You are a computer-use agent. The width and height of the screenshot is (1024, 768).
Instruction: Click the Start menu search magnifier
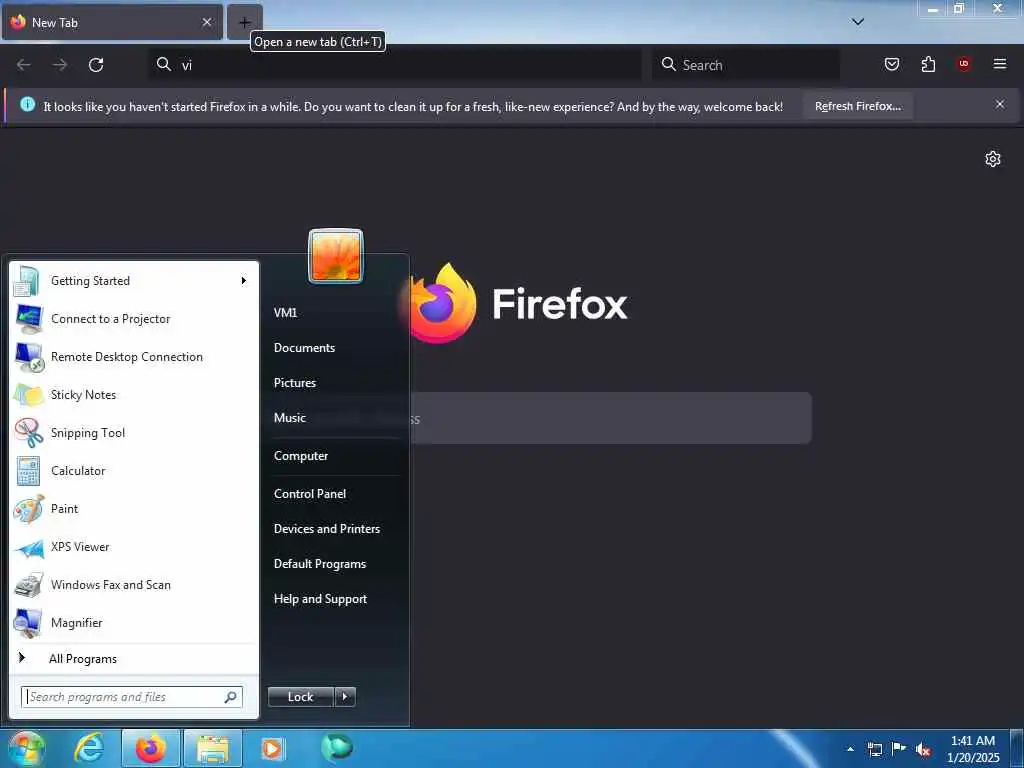231,697
